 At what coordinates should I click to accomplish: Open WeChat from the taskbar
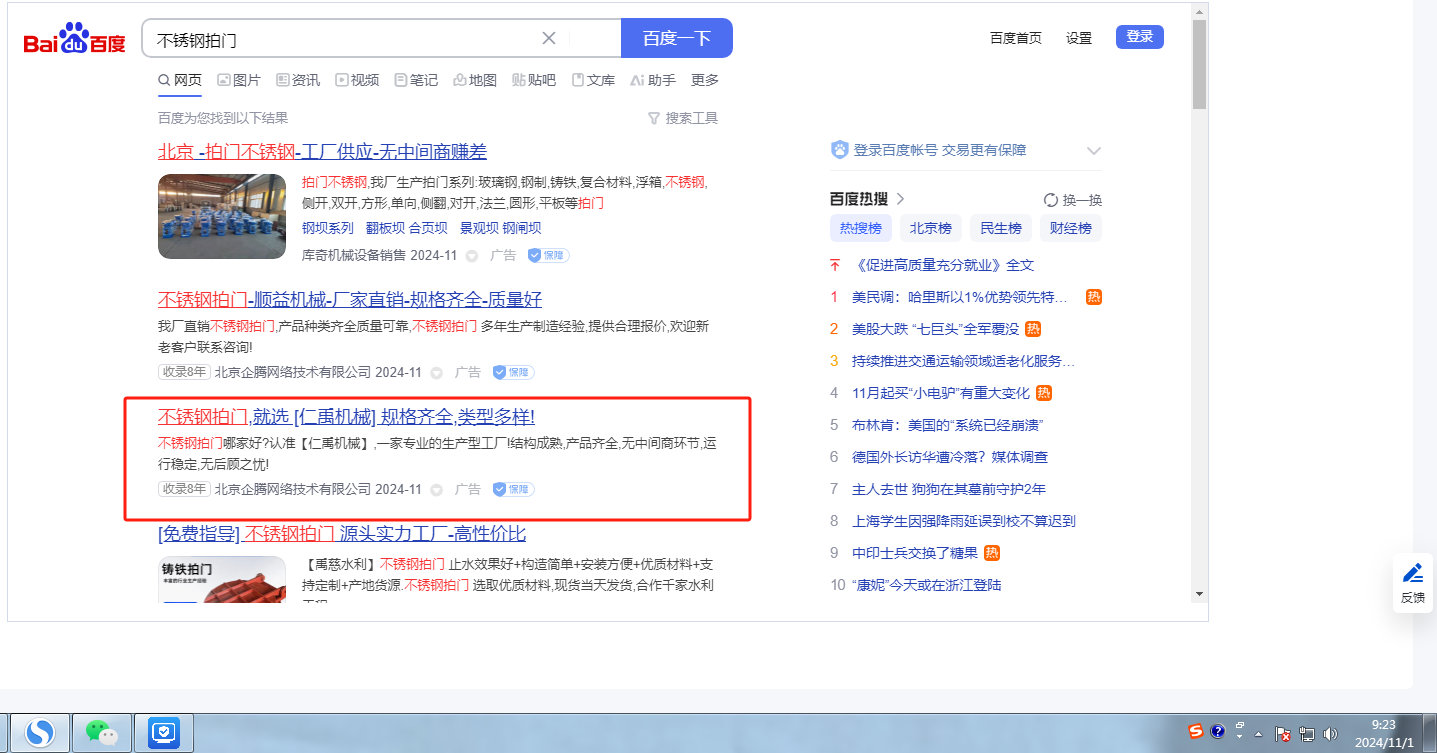pyautogui.click(x=101, y=733)
